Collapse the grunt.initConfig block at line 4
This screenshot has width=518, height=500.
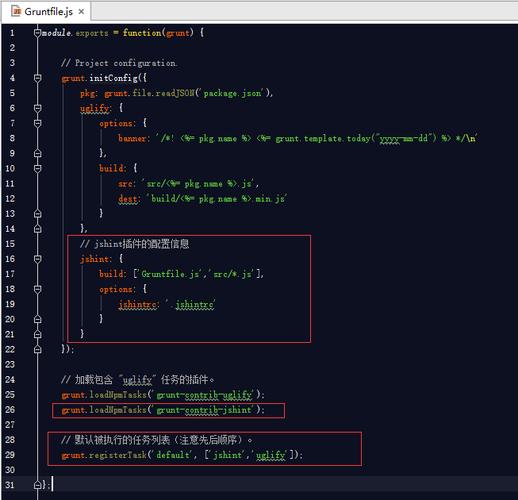38,78
